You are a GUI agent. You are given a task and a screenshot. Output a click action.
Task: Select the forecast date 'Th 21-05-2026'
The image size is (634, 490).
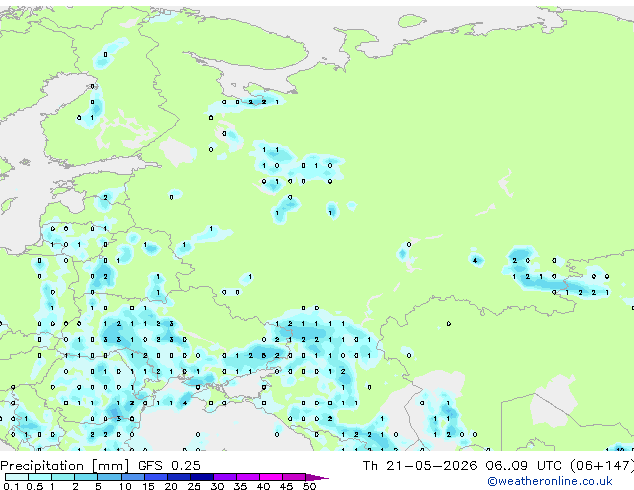(420, 466)
